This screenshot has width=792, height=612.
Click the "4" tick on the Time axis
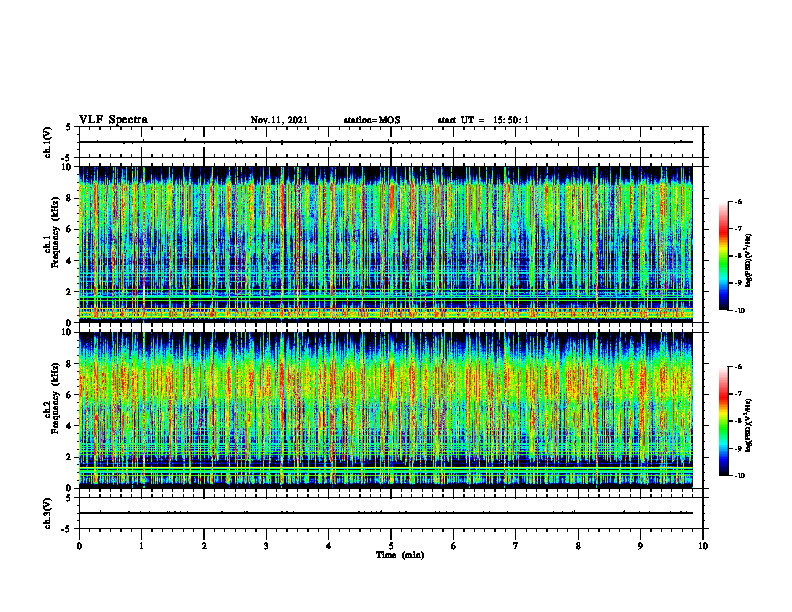click(x=329, y=546)
